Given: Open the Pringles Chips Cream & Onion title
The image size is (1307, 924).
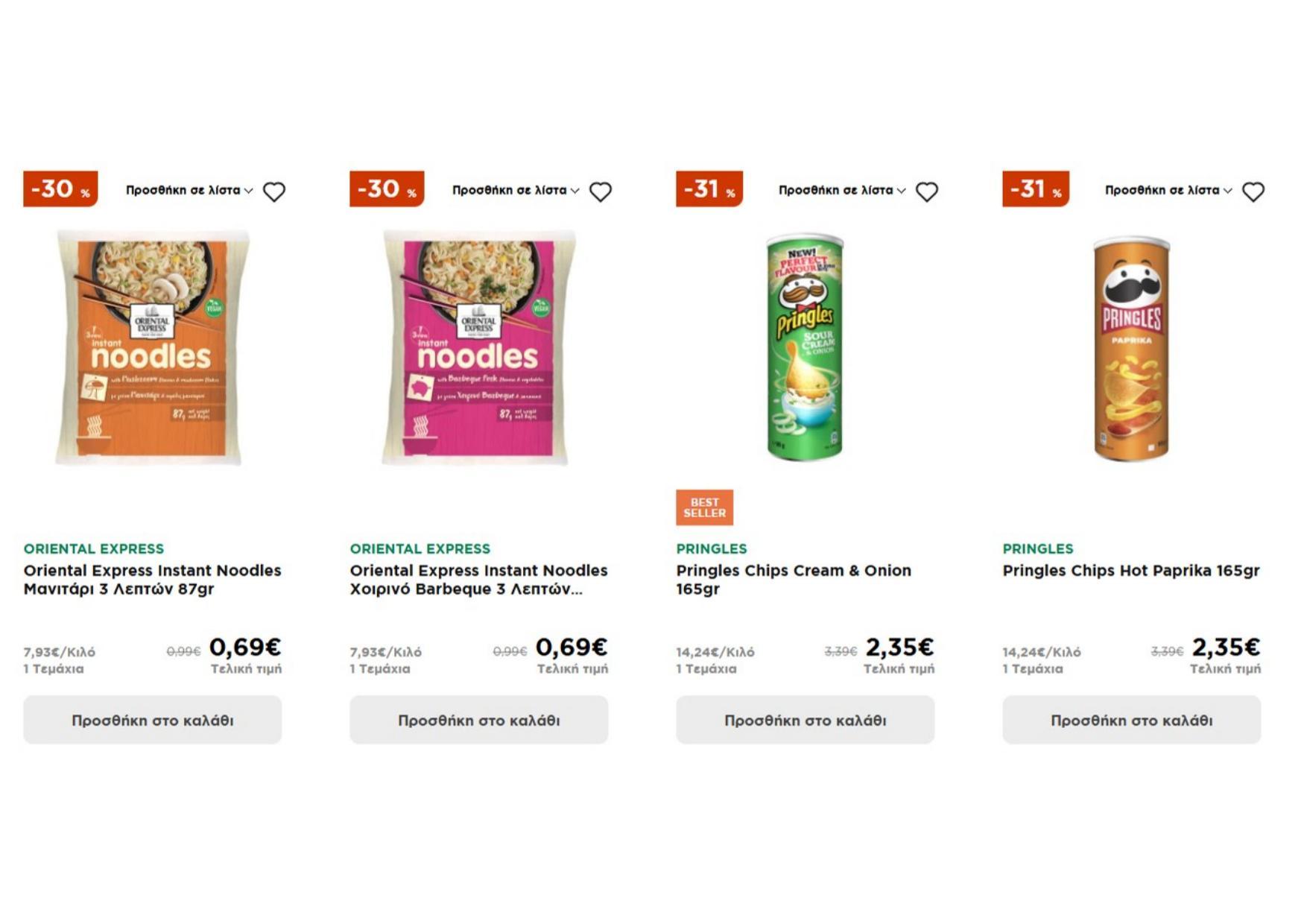Looking at the screenshot, I should click(x=793, y=579).
